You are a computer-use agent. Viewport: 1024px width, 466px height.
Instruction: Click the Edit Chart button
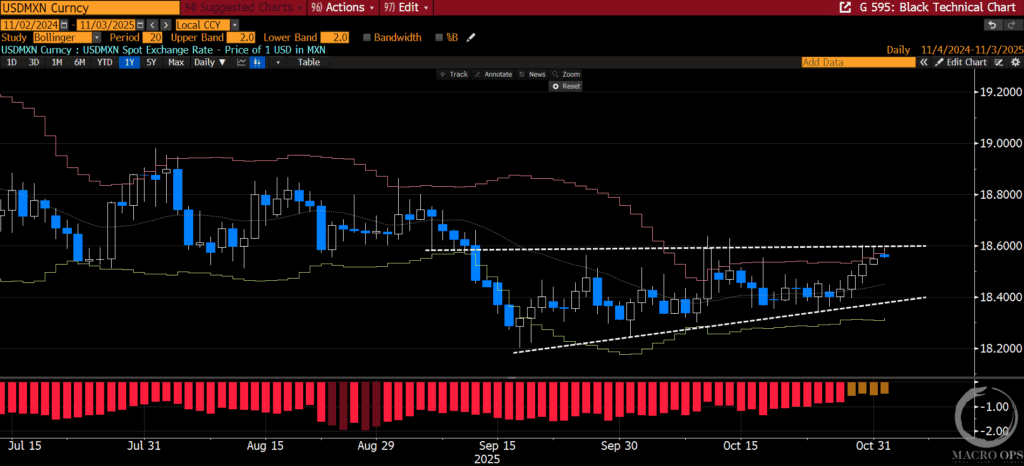[x=962, y=62]
